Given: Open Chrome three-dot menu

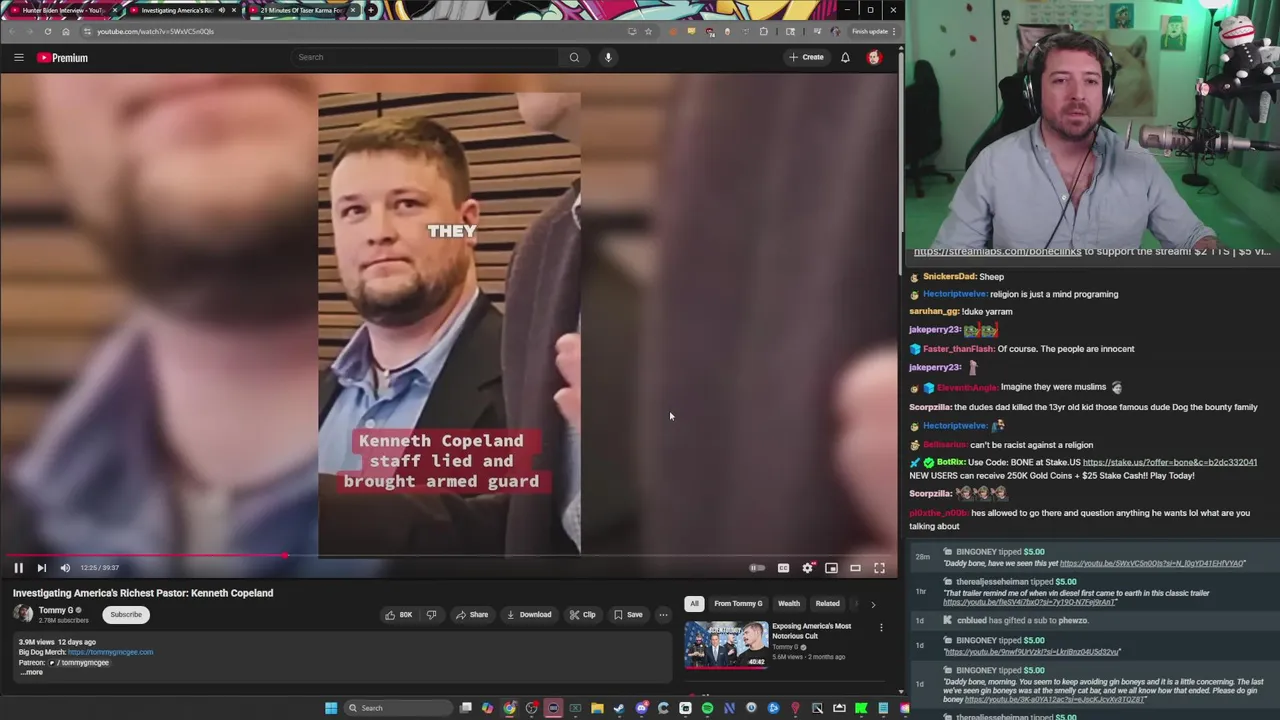Looking at the screenshot, I should (x=893, y=31).
